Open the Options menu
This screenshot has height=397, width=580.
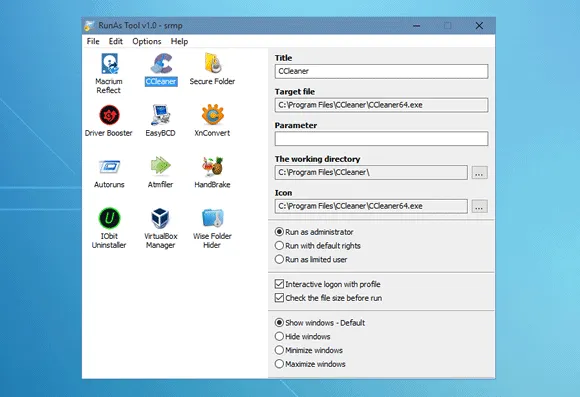click(146, 41)
